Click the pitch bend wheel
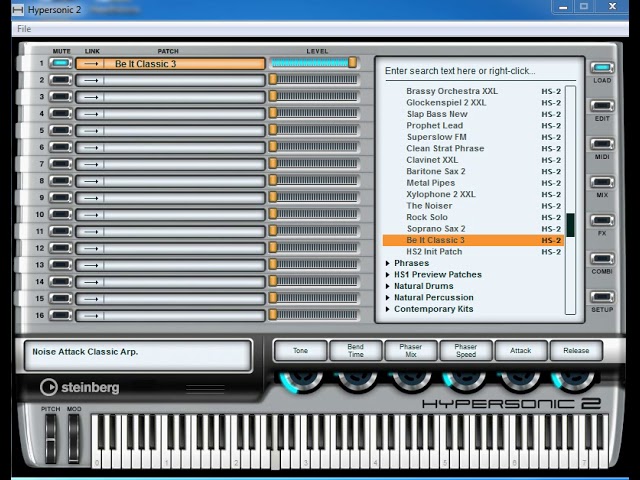This screenshot has height=480, width=640. (x=51, y=439)
